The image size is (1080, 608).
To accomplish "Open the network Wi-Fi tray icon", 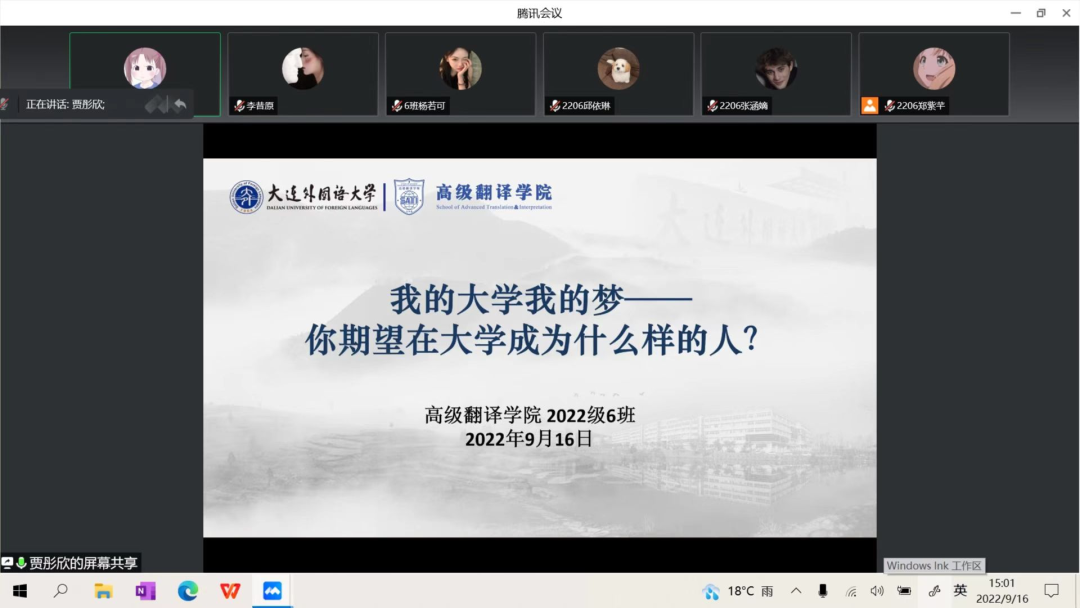I will 851,591.
